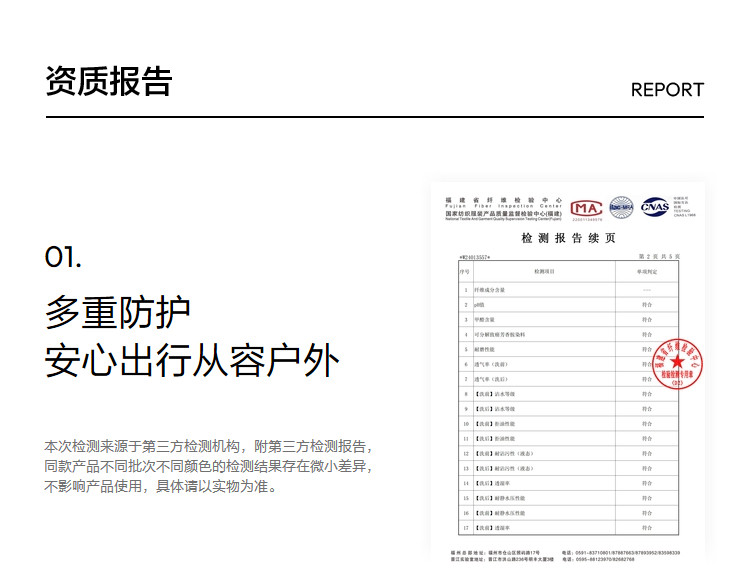The height and width of the screenshot is (587, 750).
Task: Click the 资质报告 section heading
Action: click(x=108, y=82)
